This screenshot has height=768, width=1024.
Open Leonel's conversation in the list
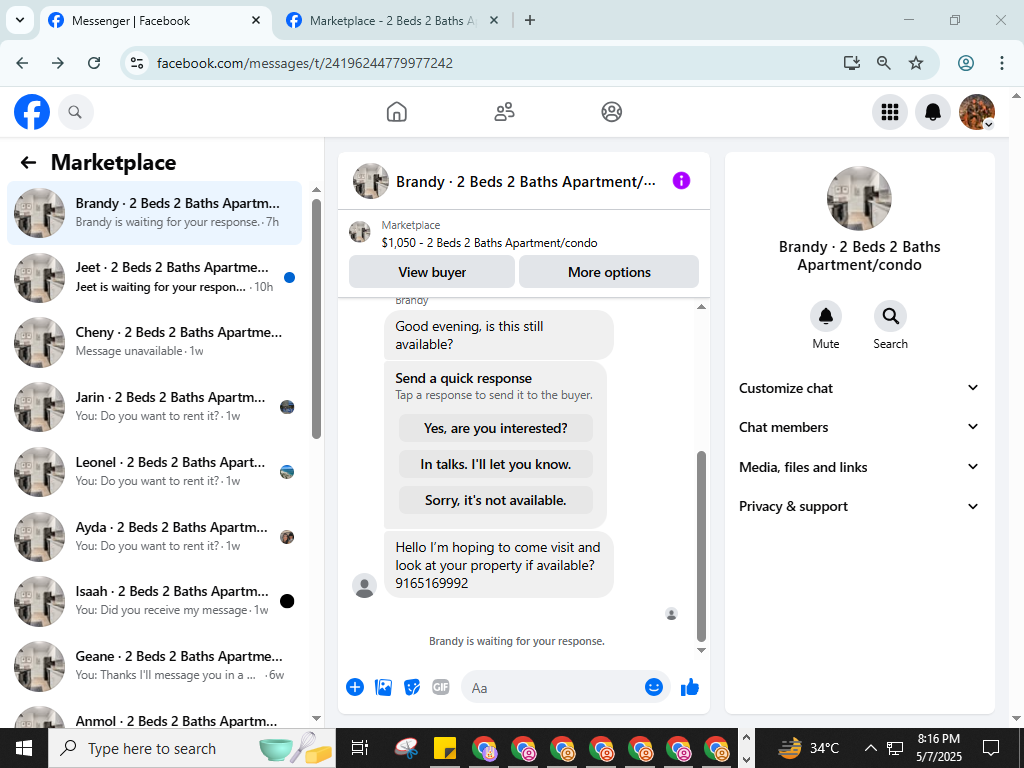pyautogui.click(x=155, y=472)
